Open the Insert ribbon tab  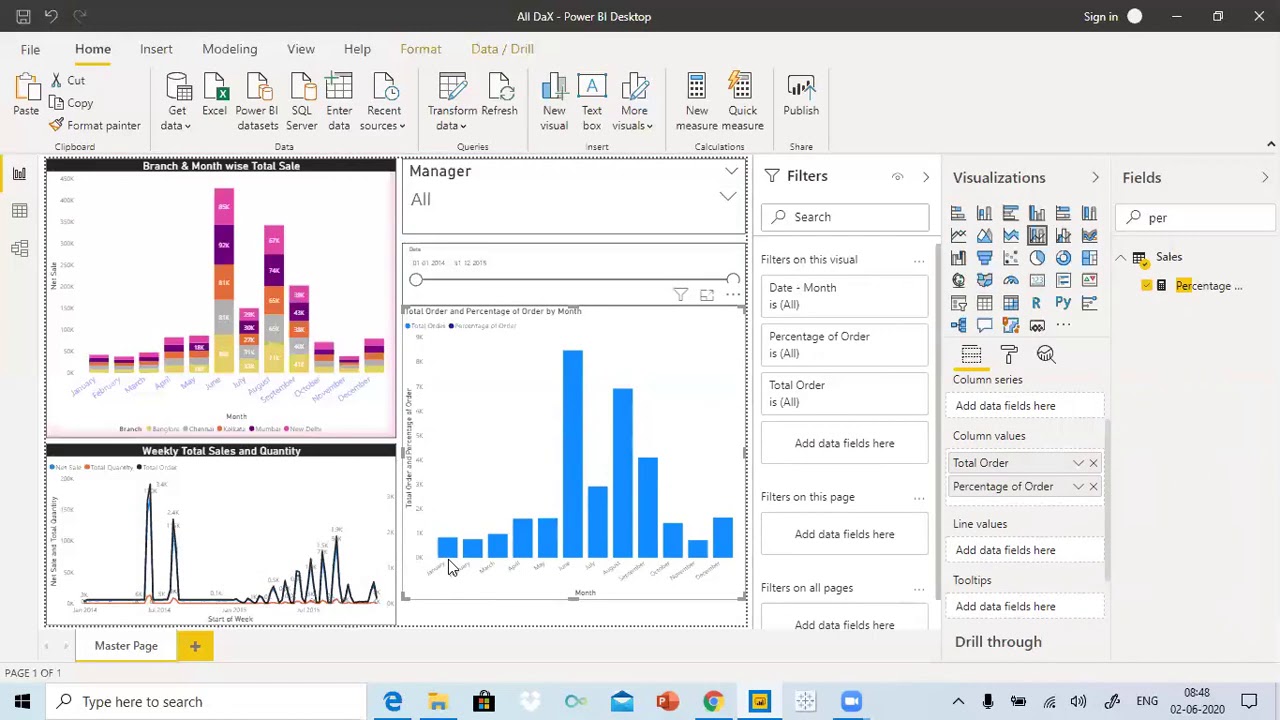pyautogui.click(x=156, y=49)
